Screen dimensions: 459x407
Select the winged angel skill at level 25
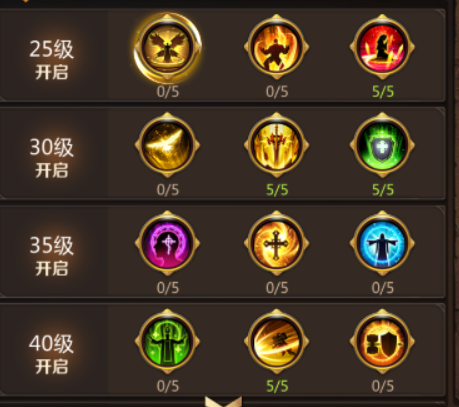click(x=167, y=47)
